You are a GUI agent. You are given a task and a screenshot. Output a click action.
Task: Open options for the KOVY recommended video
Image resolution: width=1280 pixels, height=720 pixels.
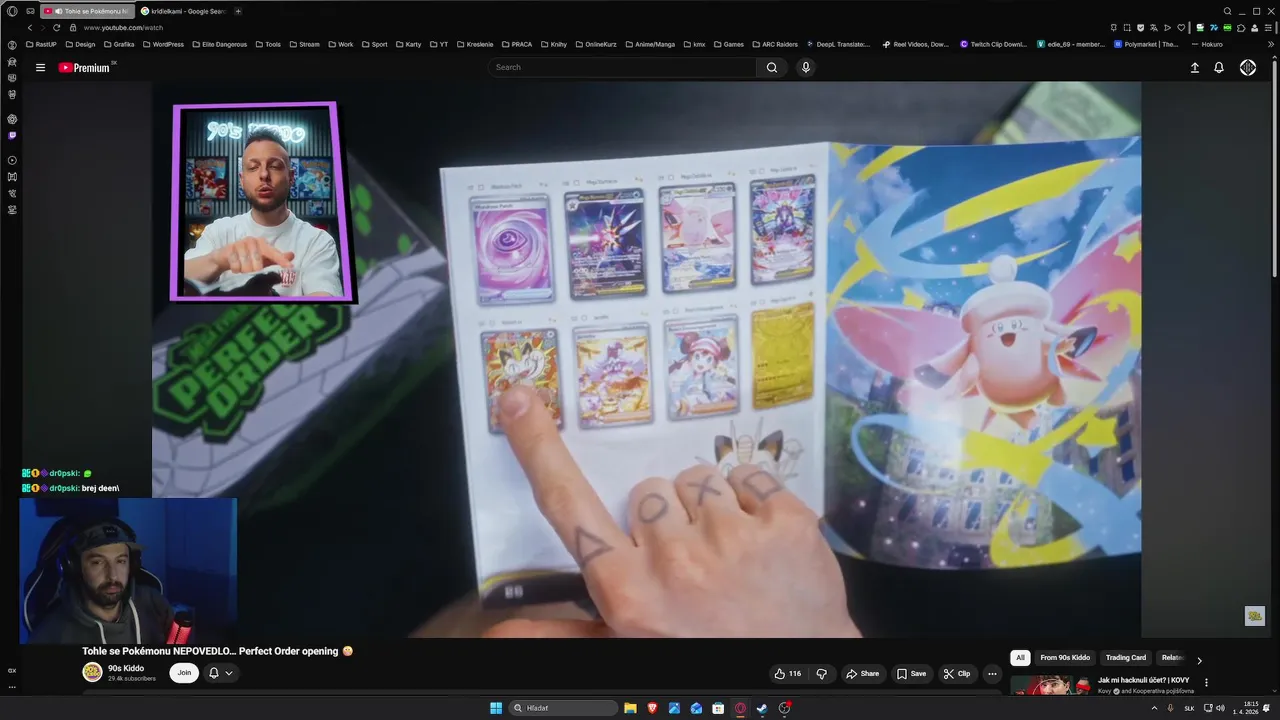click(1206, 682)
